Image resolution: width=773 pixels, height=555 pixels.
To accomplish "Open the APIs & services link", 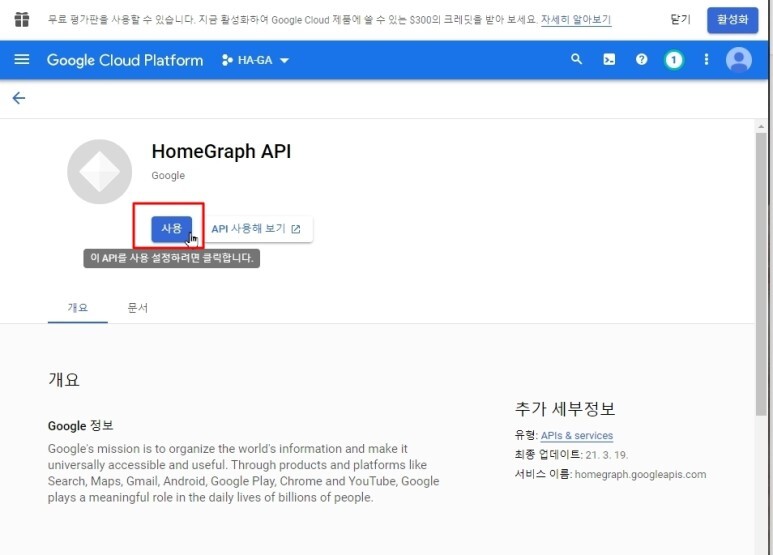I will (x=577, y=436).
